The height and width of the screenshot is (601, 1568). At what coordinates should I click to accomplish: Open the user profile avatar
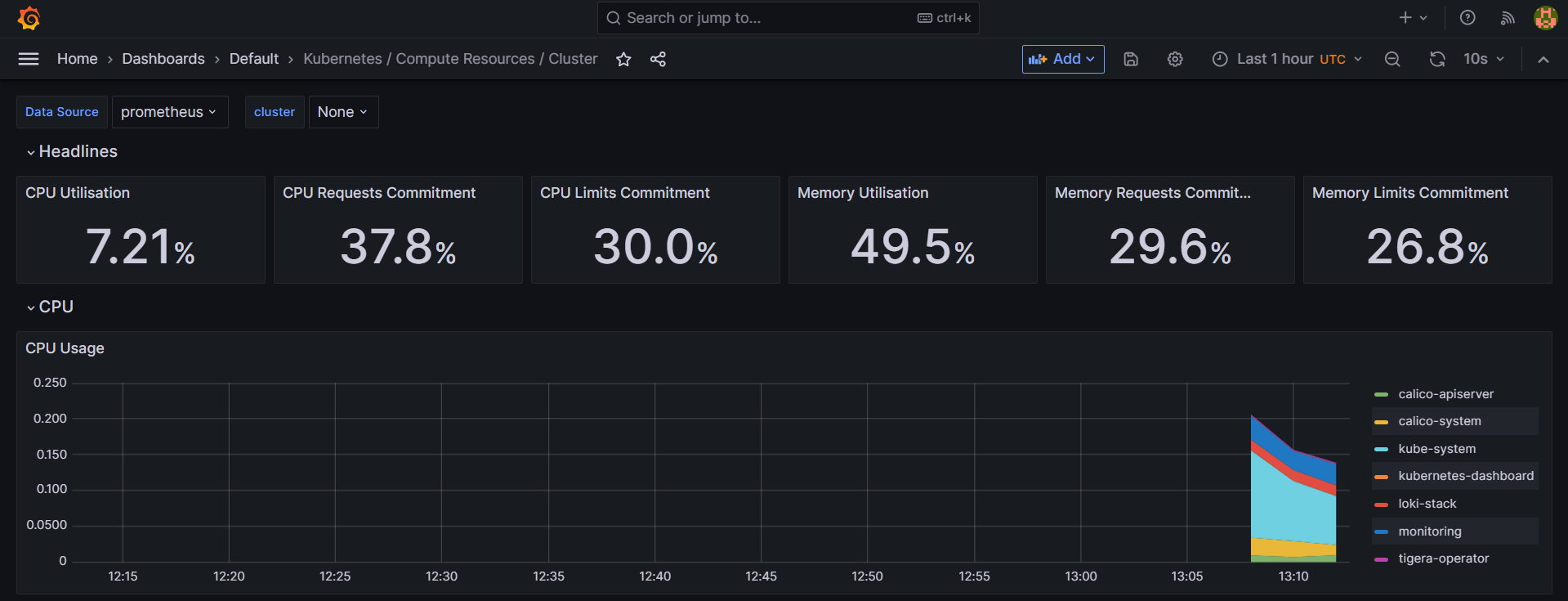[x=1545, y=18]
